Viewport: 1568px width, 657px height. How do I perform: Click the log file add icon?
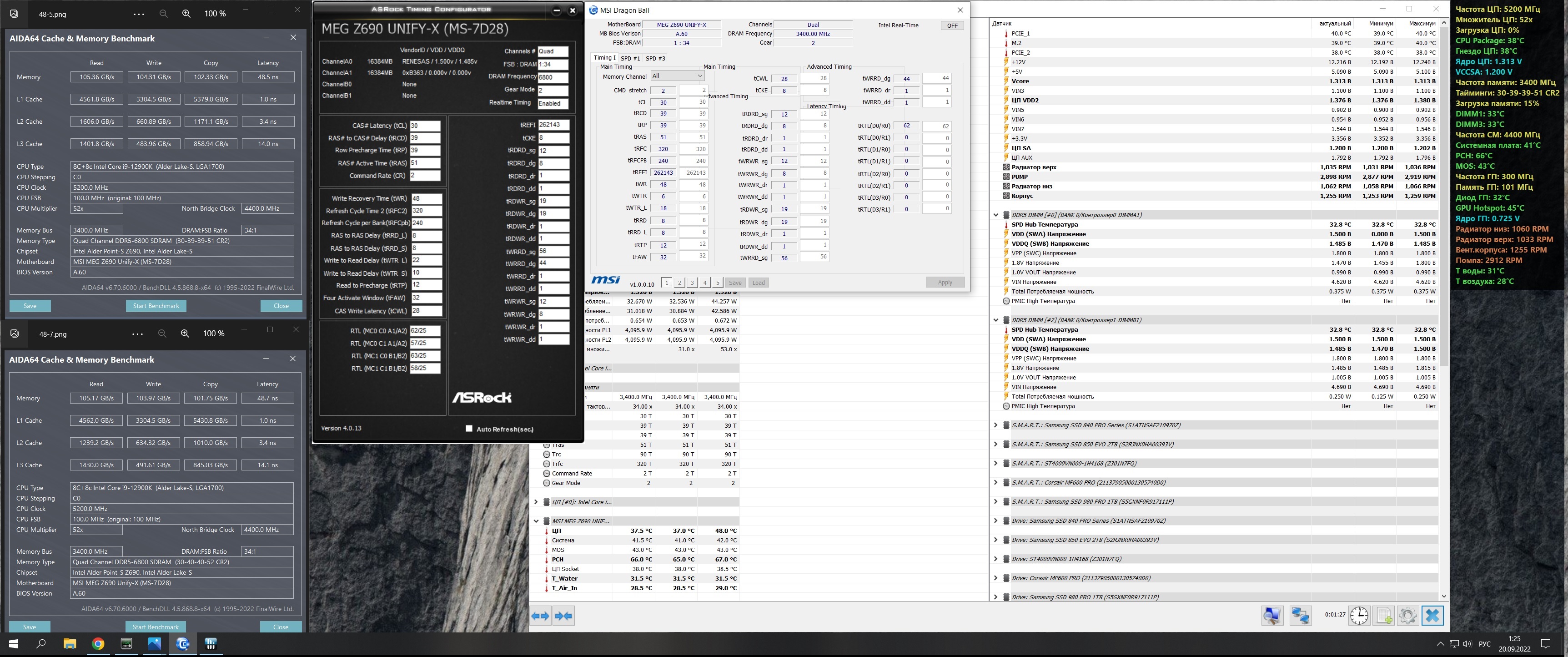(1383, 616)
